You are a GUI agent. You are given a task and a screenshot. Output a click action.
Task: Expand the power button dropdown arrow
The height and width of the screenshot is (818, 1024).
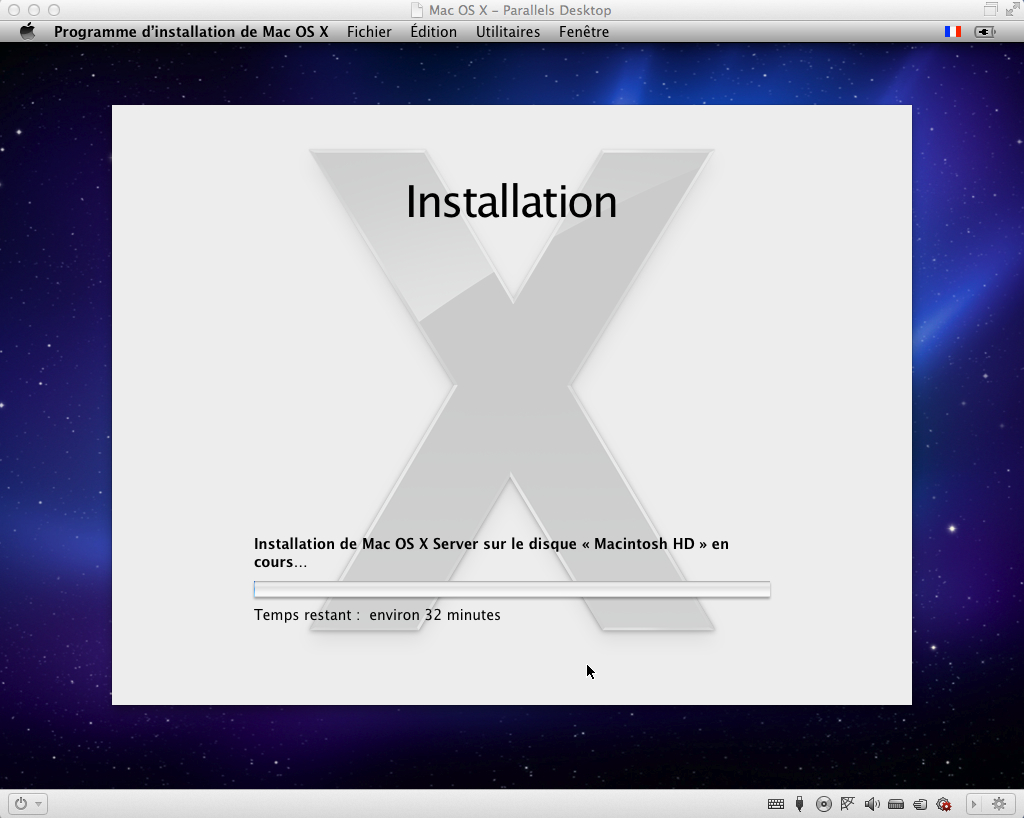(x=39, y=804)
